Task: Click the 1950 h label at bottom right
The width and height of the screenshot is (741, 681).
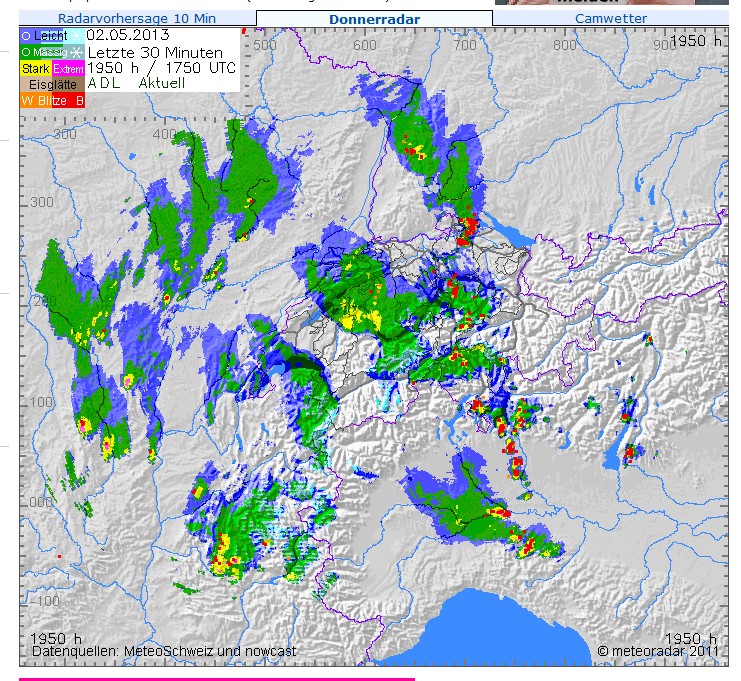Action: coord(690,639)
